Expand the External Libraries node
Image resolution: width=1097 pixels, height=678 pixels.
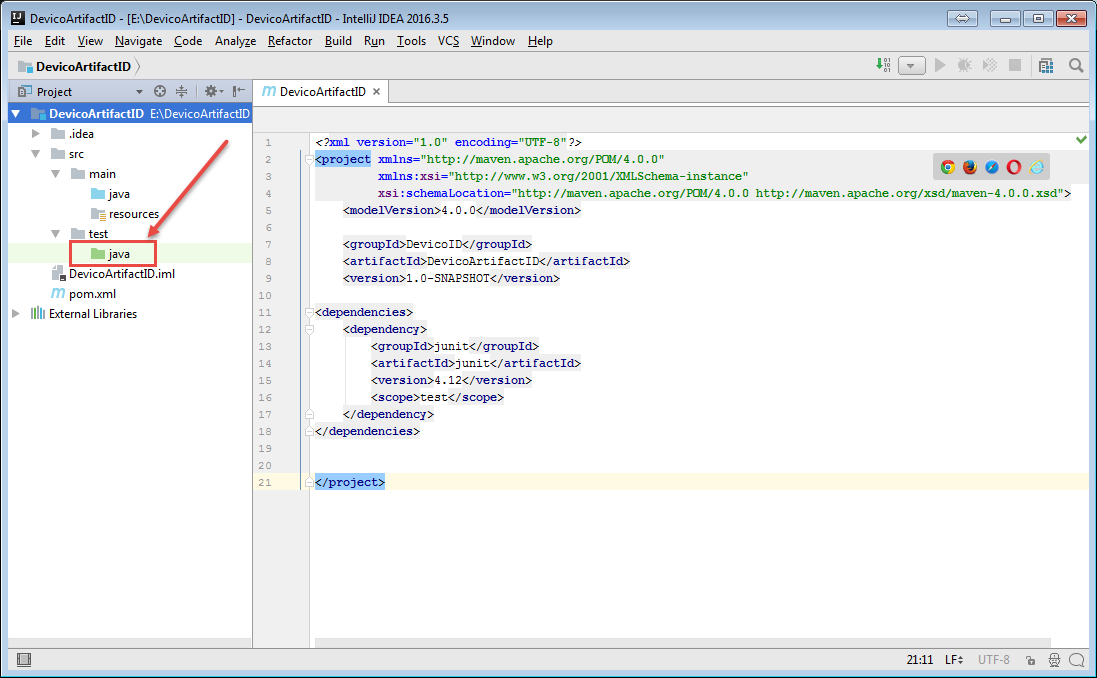point(15,313)
